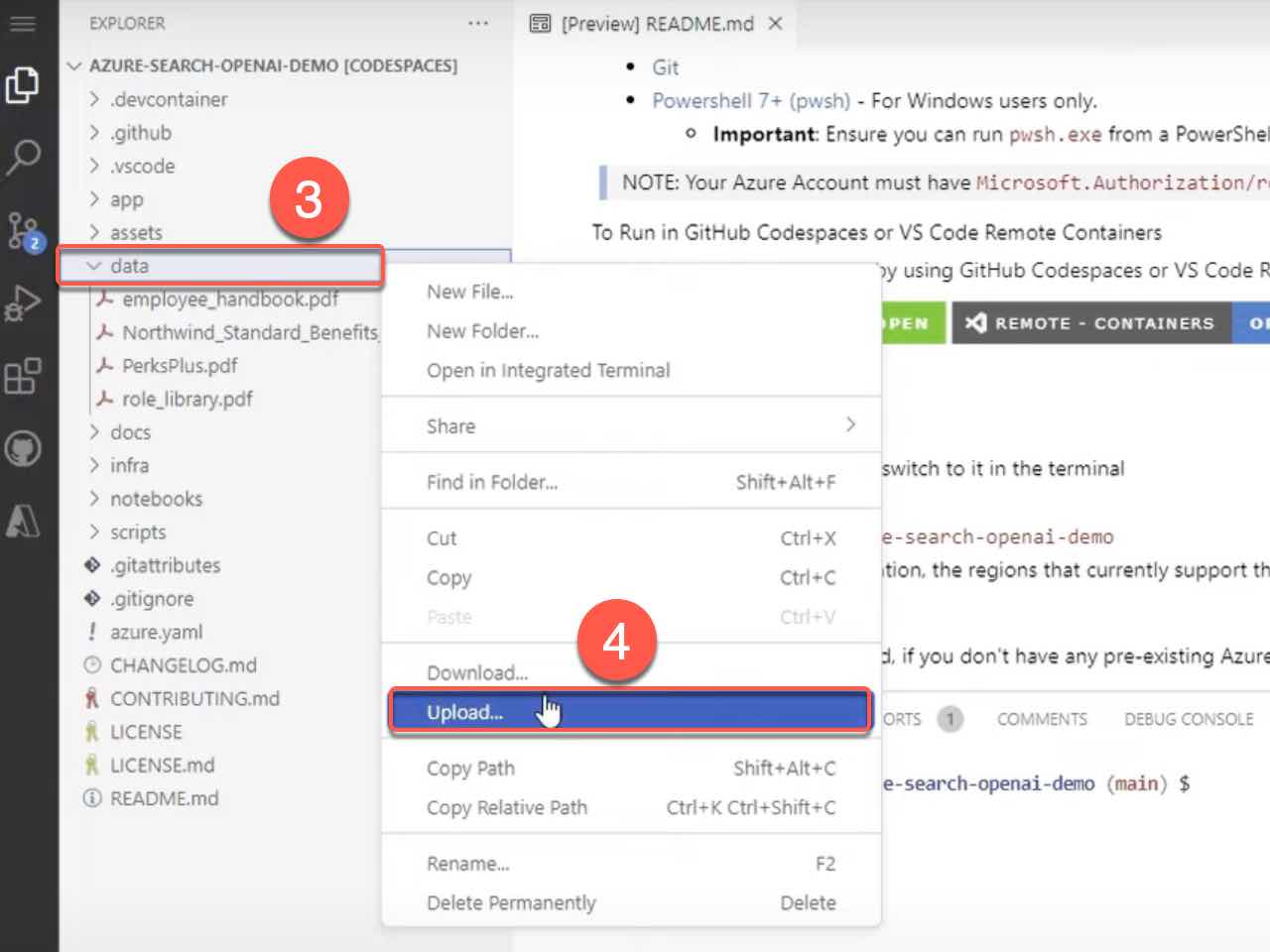Select Copy Relative Path menu entry
The width and height of the screenshot is (1270, 952).
click(631, 807)
